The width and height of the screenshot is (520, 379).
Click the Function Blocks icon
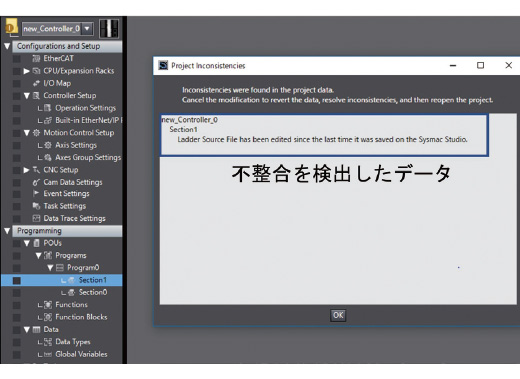pyautogui.click(x=48, y=317)
